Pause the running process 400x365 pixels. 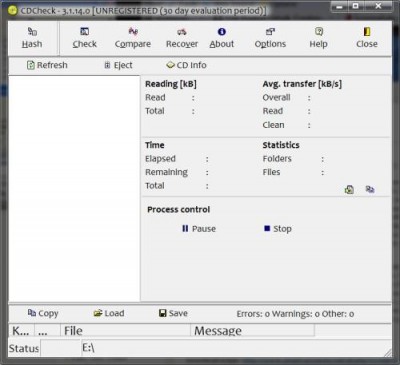point(199,229)
